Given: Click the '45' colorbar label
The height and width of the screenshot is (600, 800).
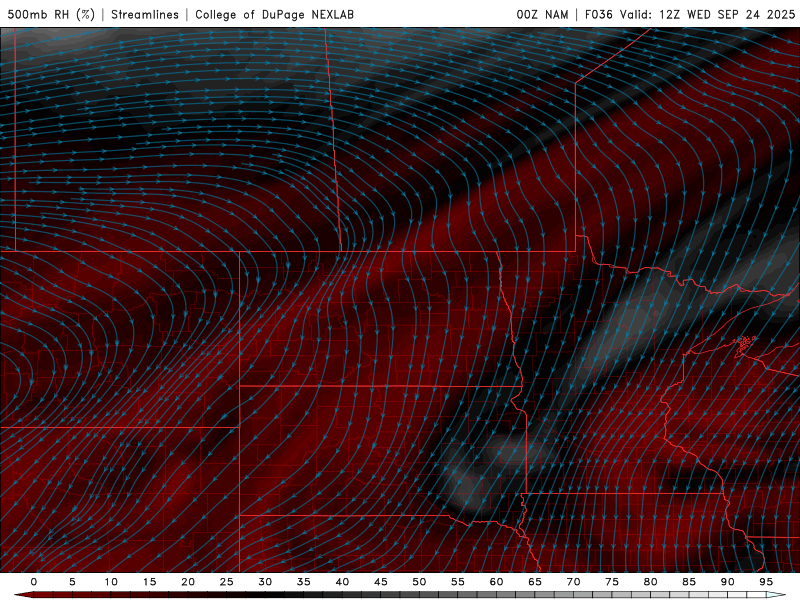Looking at the screenshot, I should (x=380, y=582).
